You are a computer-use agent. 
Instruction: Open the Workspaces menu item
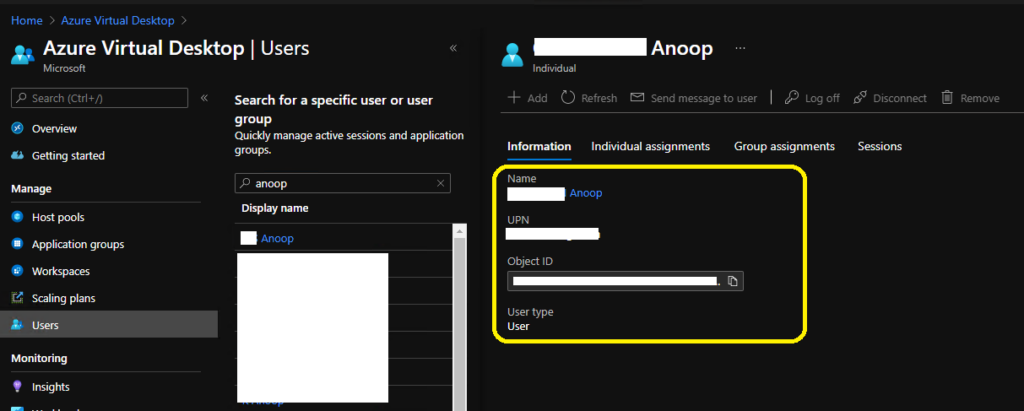61,271
